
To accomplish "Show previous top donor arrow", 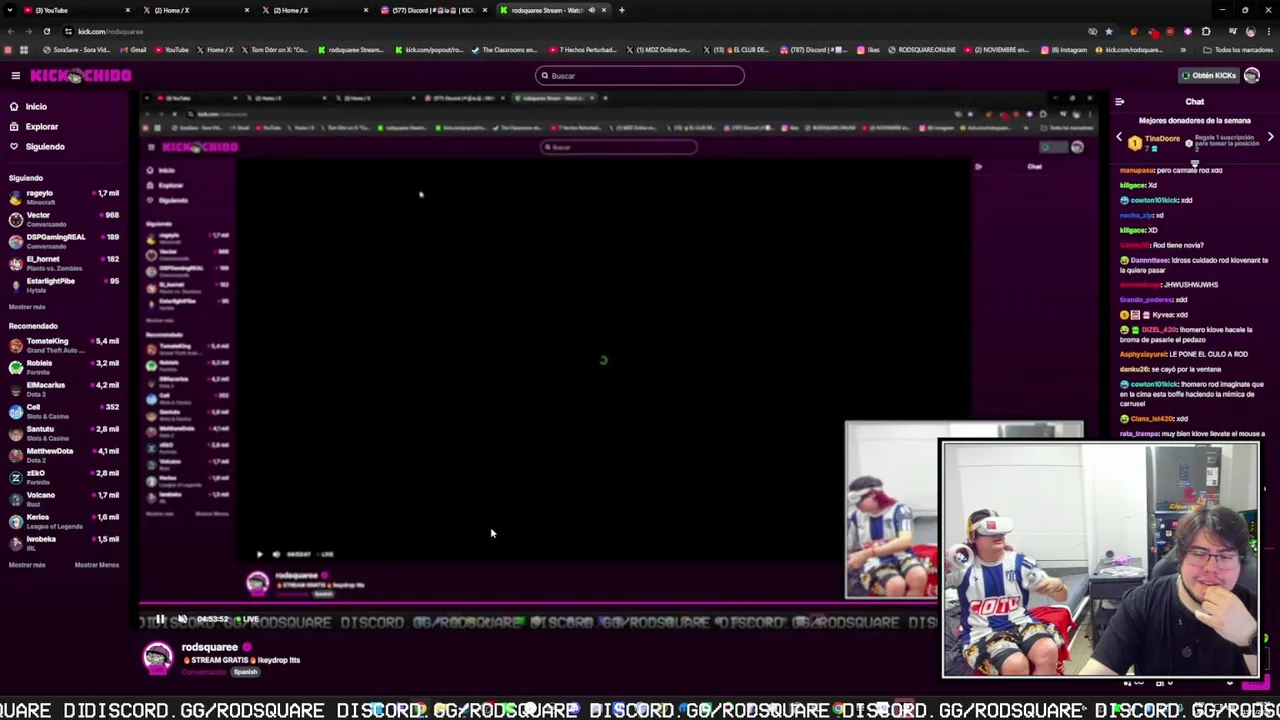I will coord(1120,137).
